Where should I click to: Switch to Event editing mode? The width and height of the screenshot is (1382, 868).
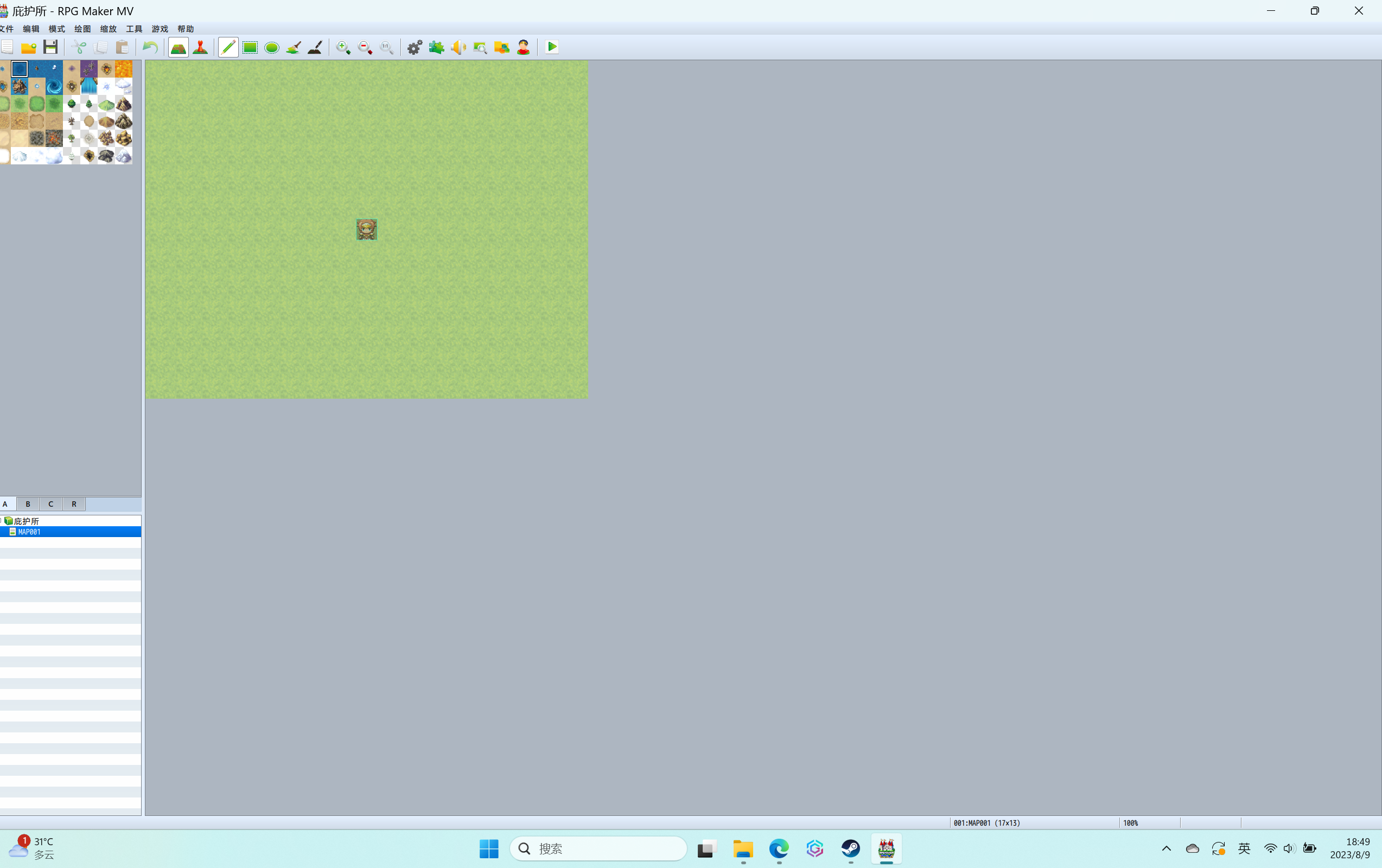tap(200, 48)
